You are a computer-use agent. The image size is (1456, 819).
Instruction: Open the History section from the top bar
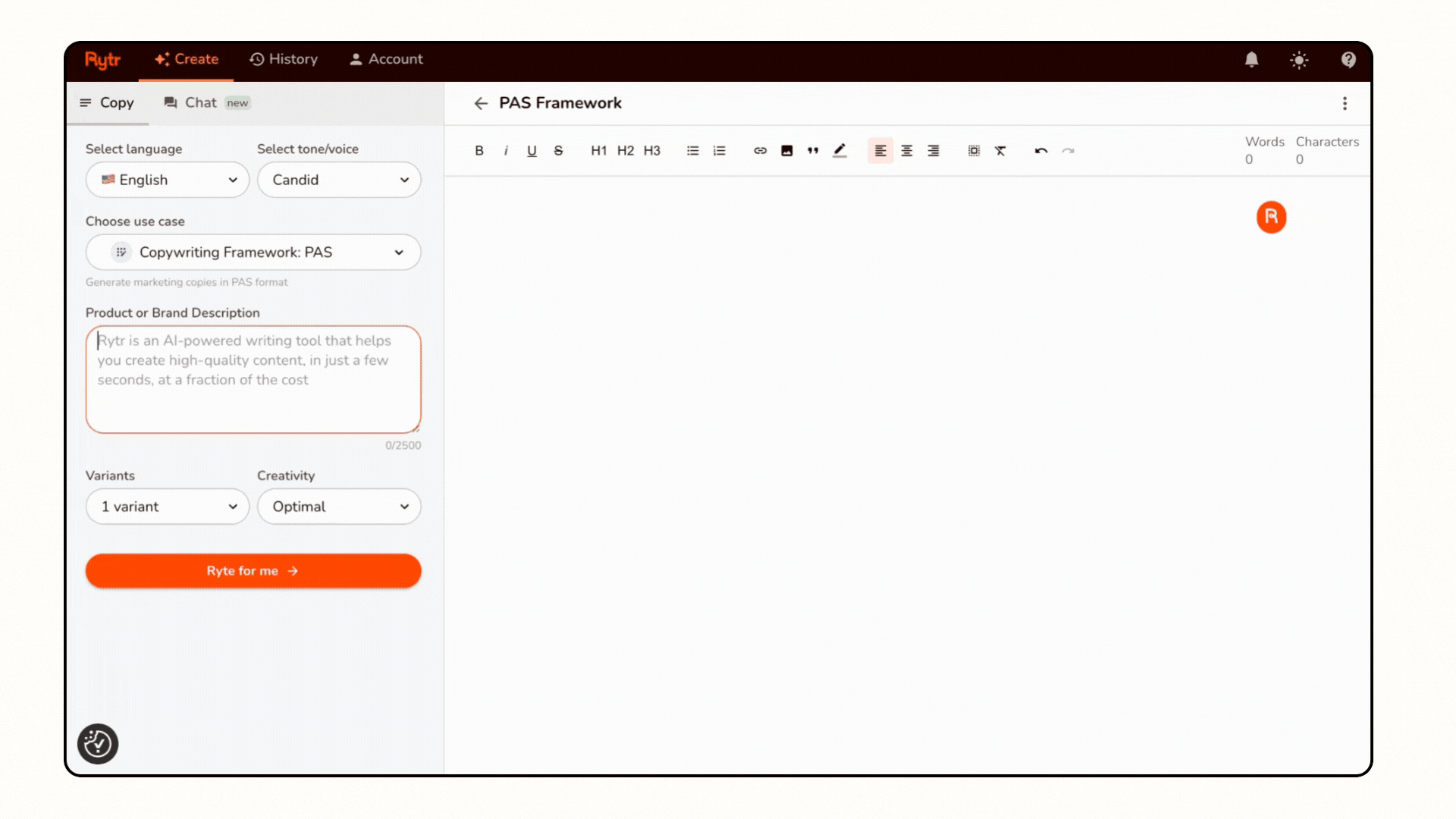tap(284, 59)
